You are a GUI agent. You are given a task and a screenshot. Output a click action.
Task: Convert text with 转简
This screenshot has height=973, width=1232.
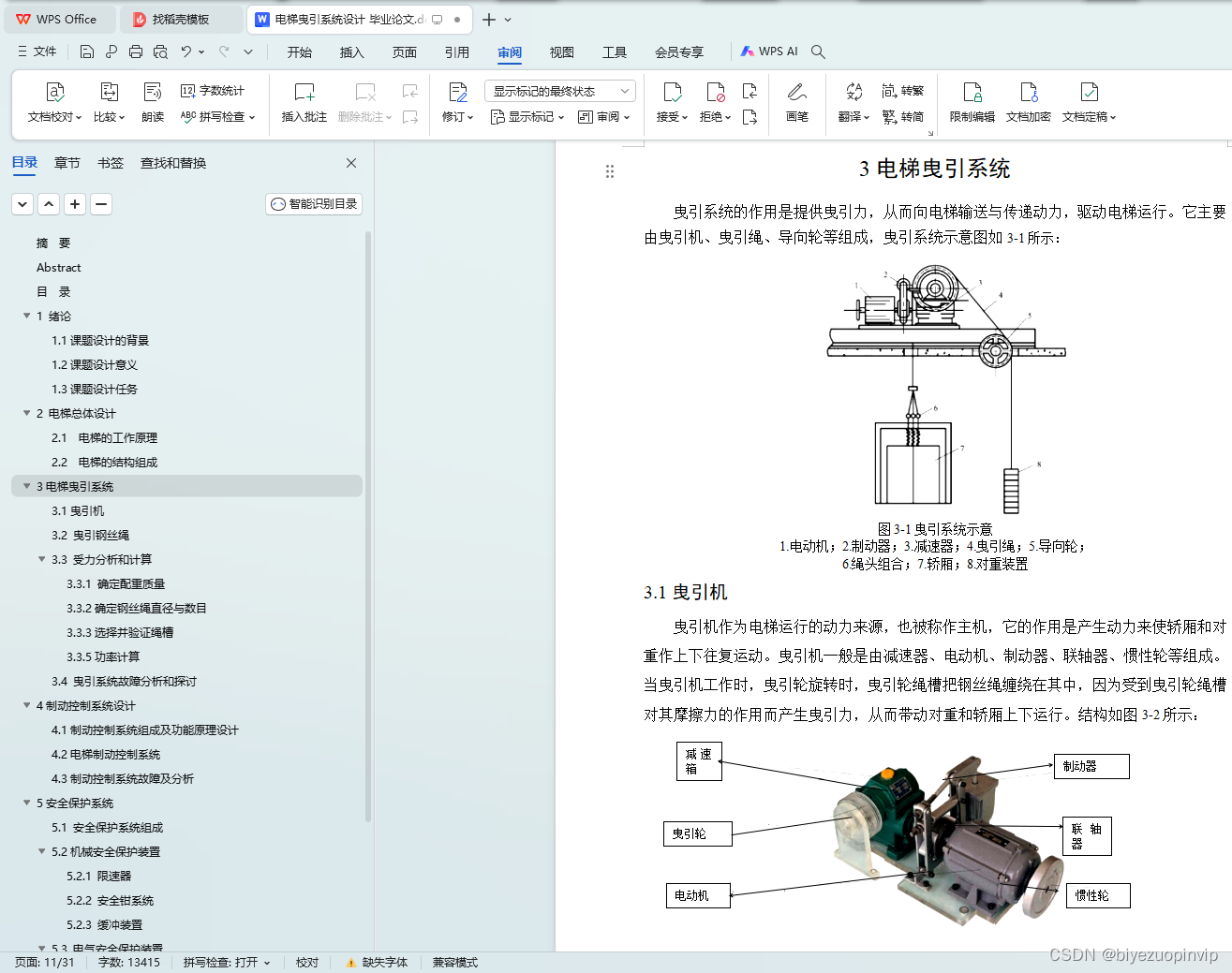click(x=903, y=117)
